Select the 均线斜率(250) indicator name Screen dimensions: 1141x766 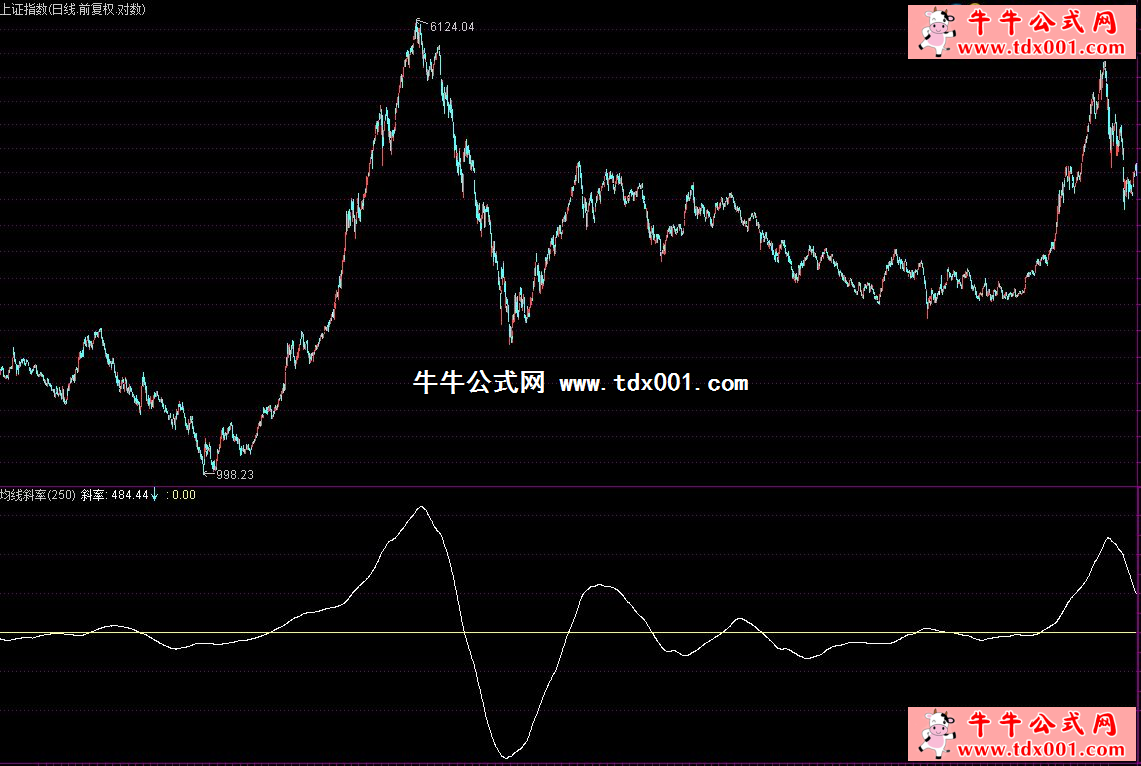[x=38, y=494]
